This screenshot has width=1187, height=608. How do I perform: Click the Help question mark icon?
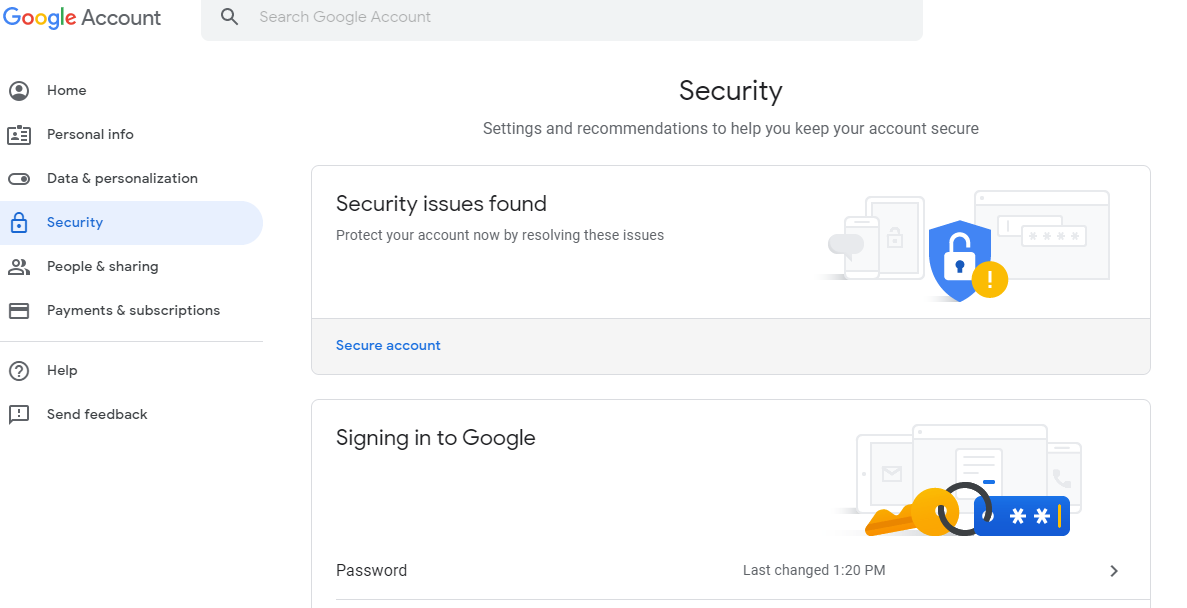tap(19, 371)
